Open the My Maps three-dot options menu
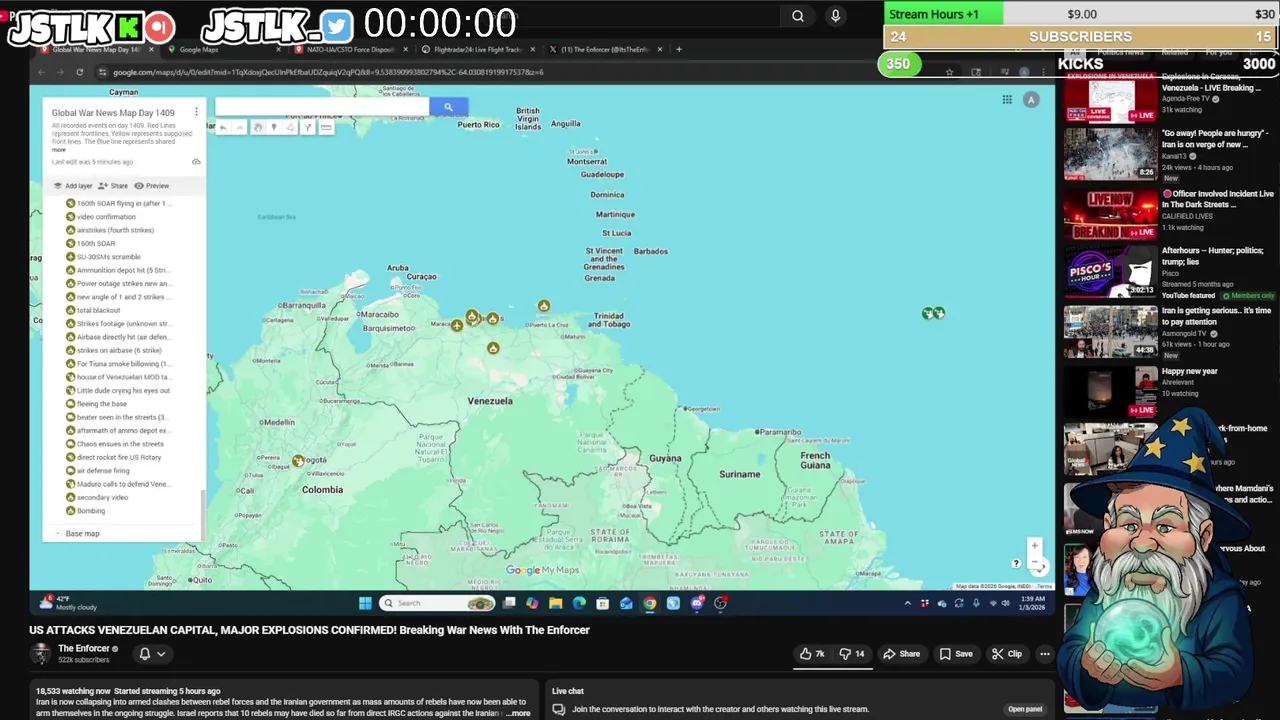1280x720 pixels. [196, 112]
